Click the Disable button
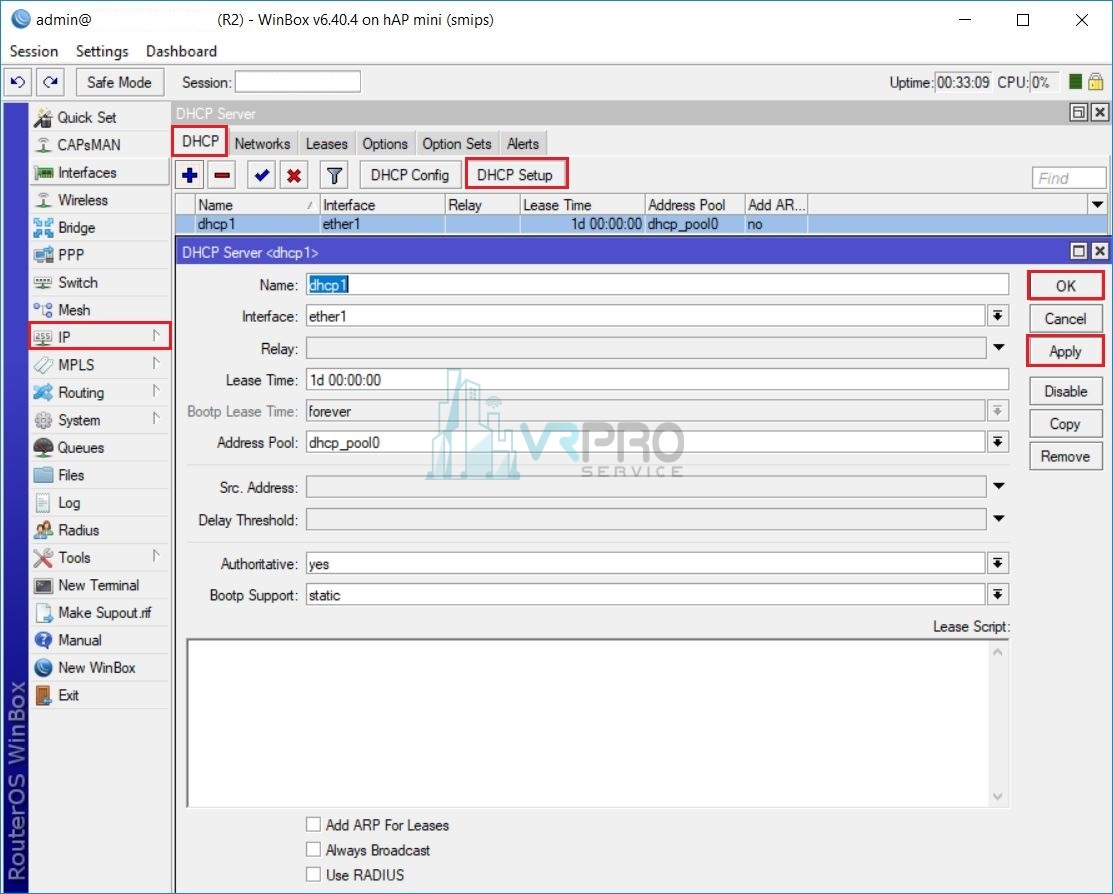 pyautogui.click(x=1065, y=391)
